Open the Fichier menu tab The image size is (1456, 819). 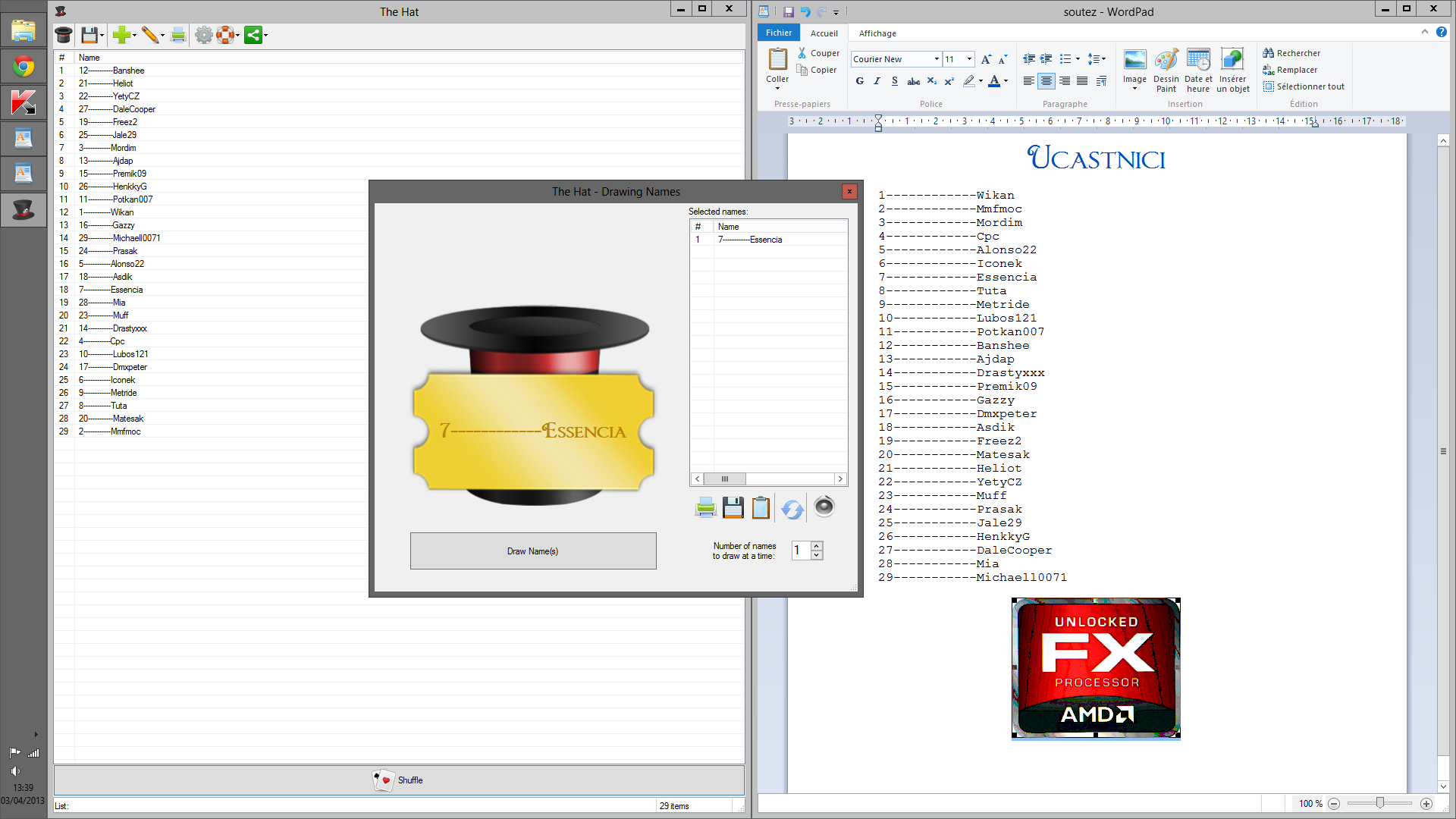coord(778,33)
